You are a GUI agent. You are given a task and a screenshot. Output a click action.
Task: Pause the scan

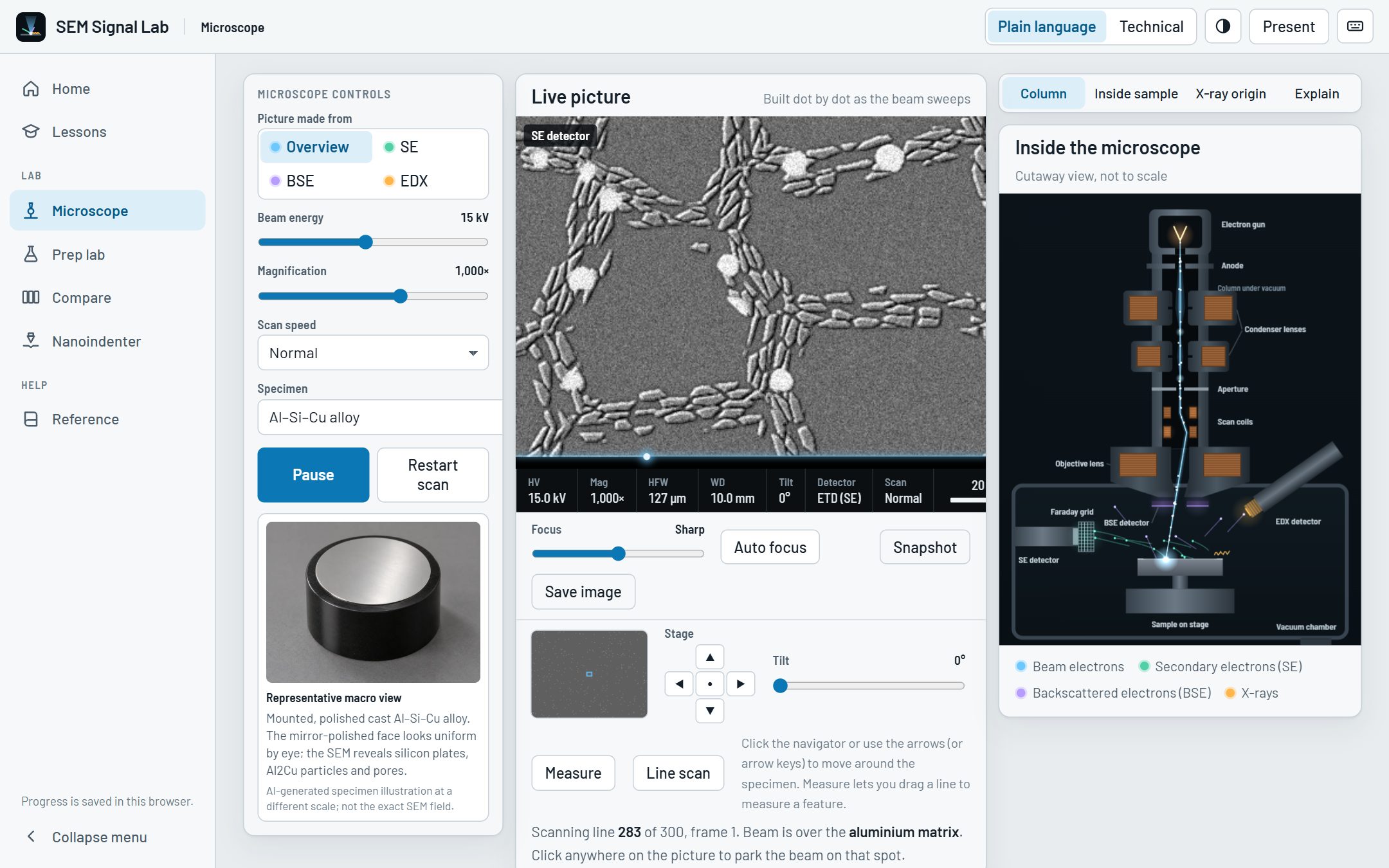pyautogui.click(x=313, y=475)
